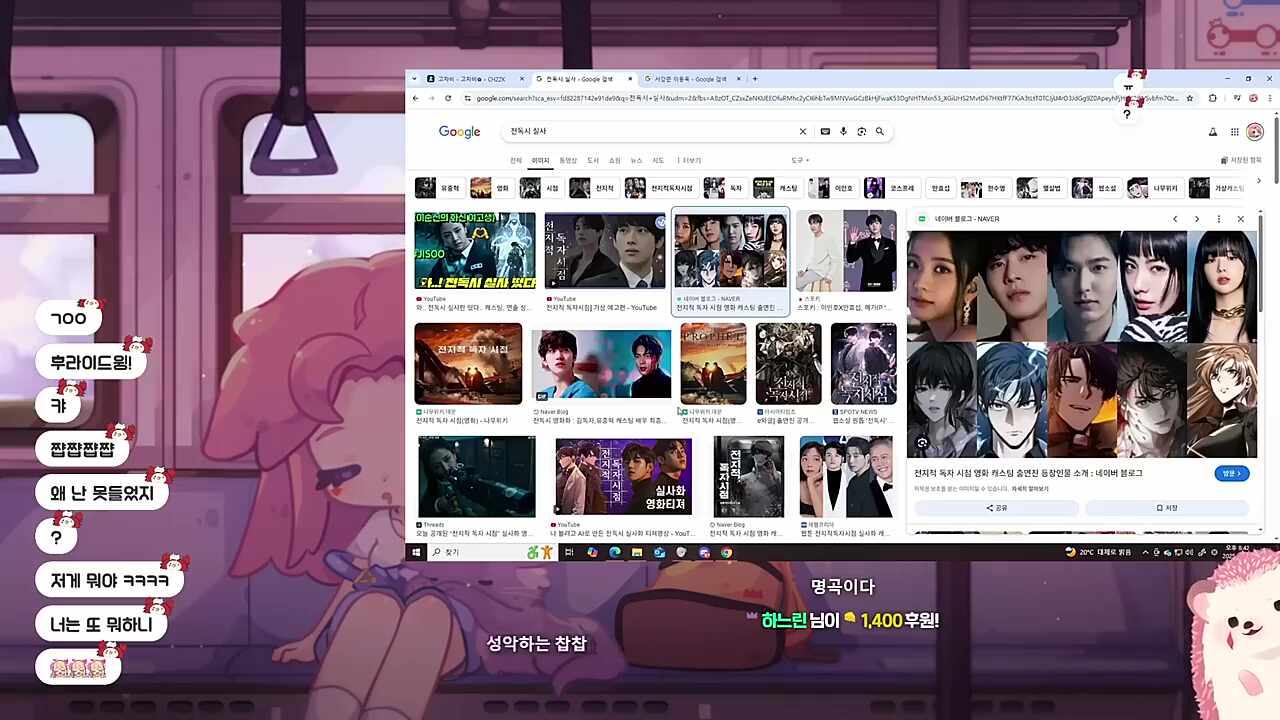Show next image in the preview panel
Viewport: 1280px width, 720px height.
pyautogui.click(x=1197, y=219)
